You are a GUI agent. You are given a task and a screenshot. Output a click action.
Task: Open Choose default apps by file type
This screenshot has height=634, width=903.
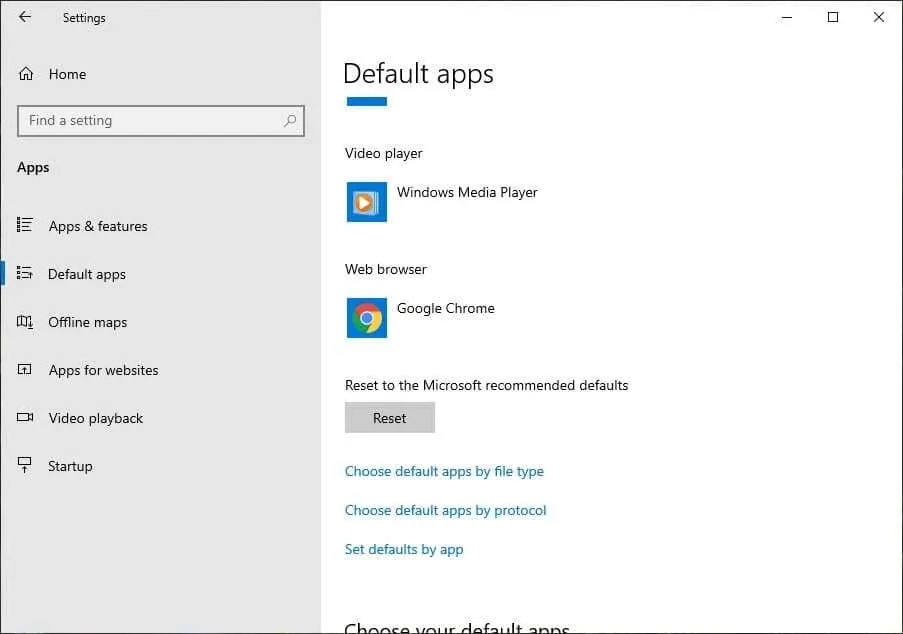[444, 472]
